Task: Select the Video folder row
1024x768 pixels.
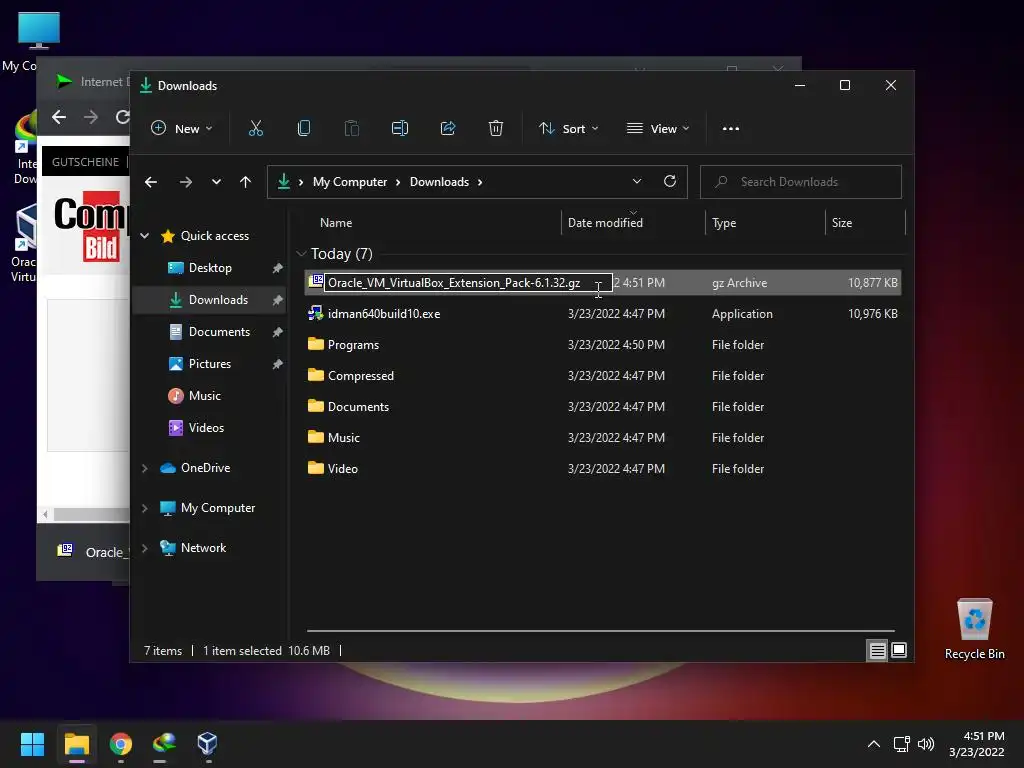Action: pyautogui.click(x=603, y=469)
